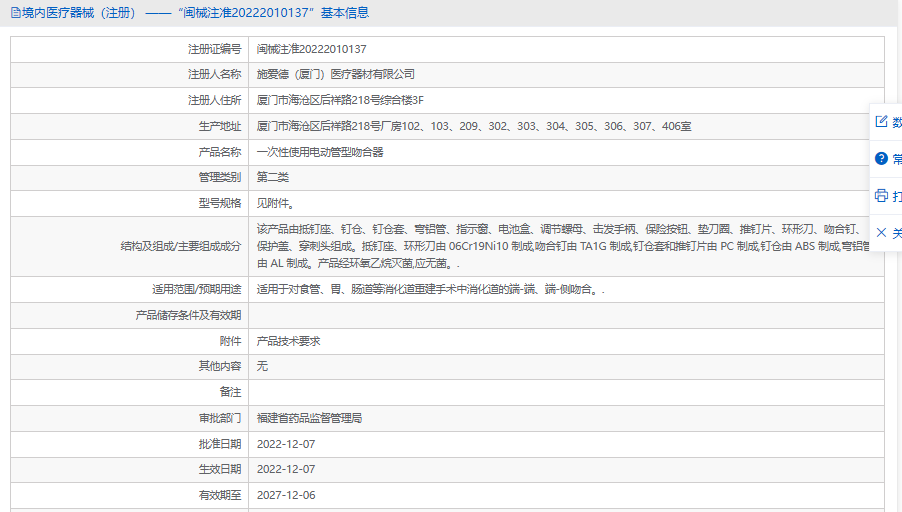Click the 附件 label
The height and width of the screenshot is (512, 902).
(230, 341)
